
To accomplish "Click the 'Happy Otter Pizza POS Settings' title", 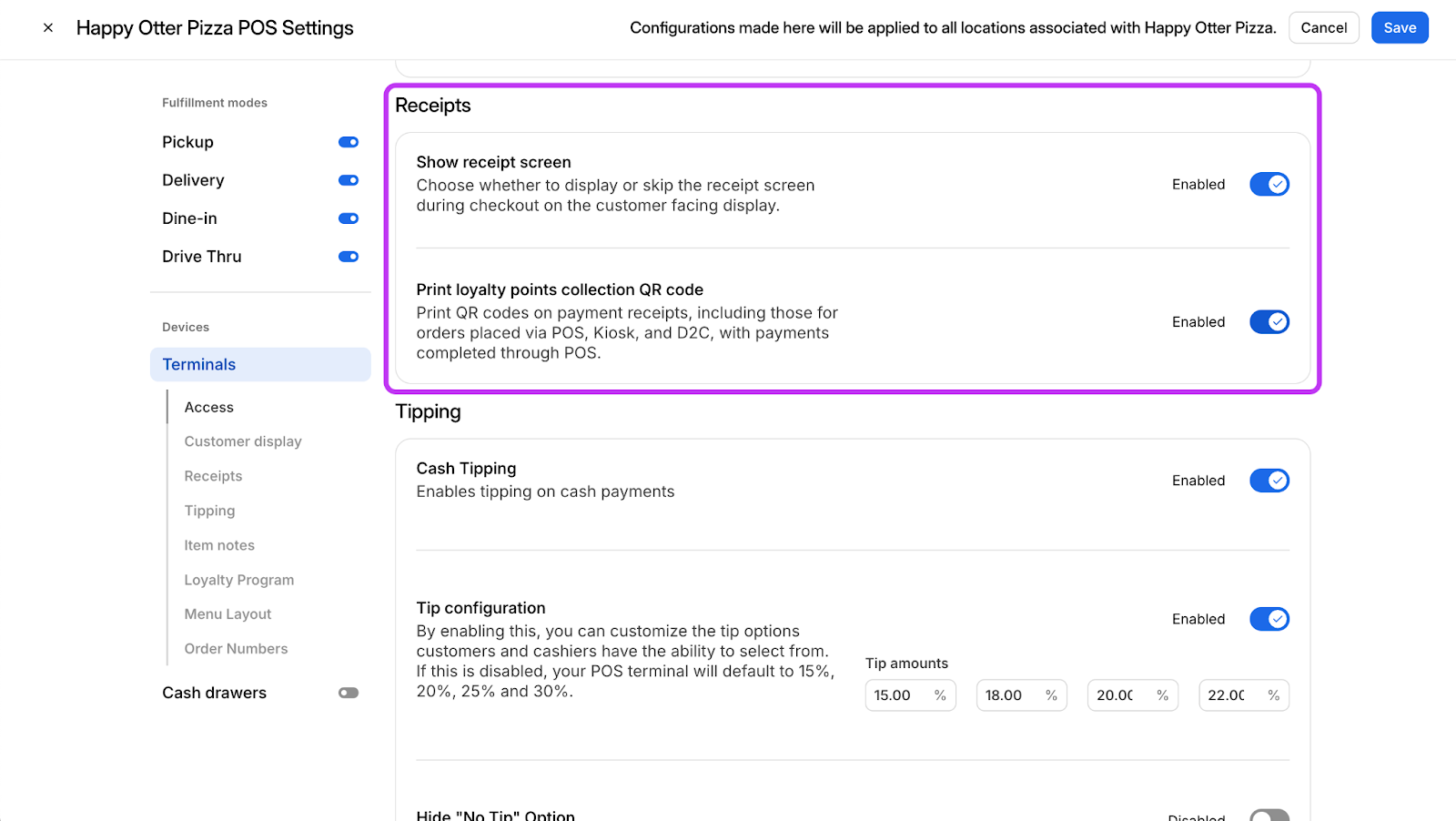I will point(215,28).
